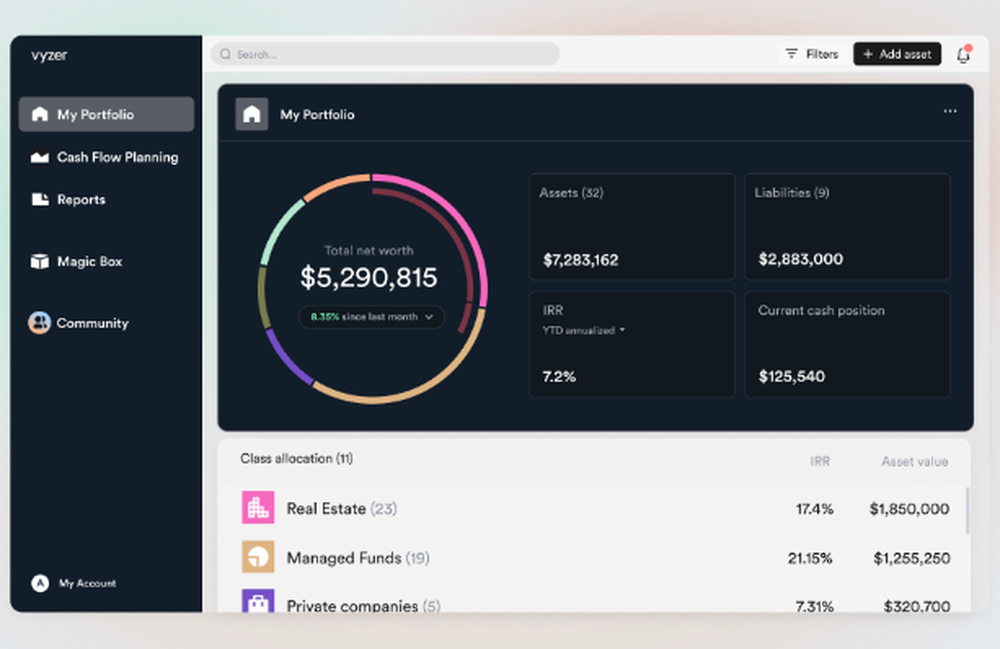
Task: Click inside the search input field
Action: tap(385, 54)
